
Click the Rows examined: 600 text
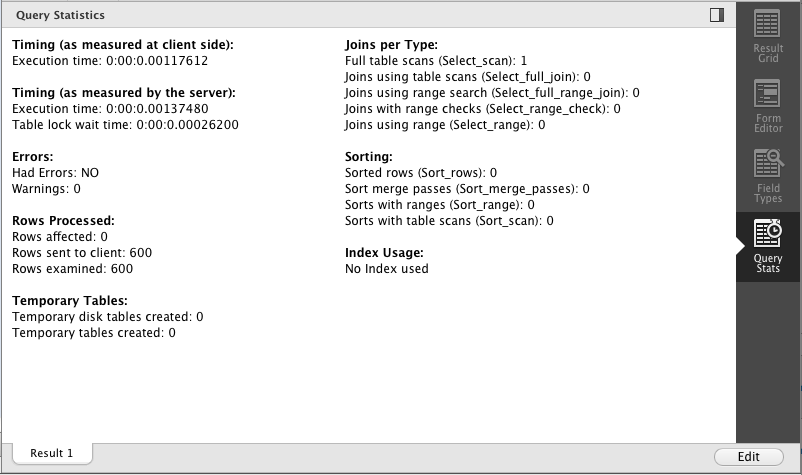pyautogui.click(x=73, y=269)
